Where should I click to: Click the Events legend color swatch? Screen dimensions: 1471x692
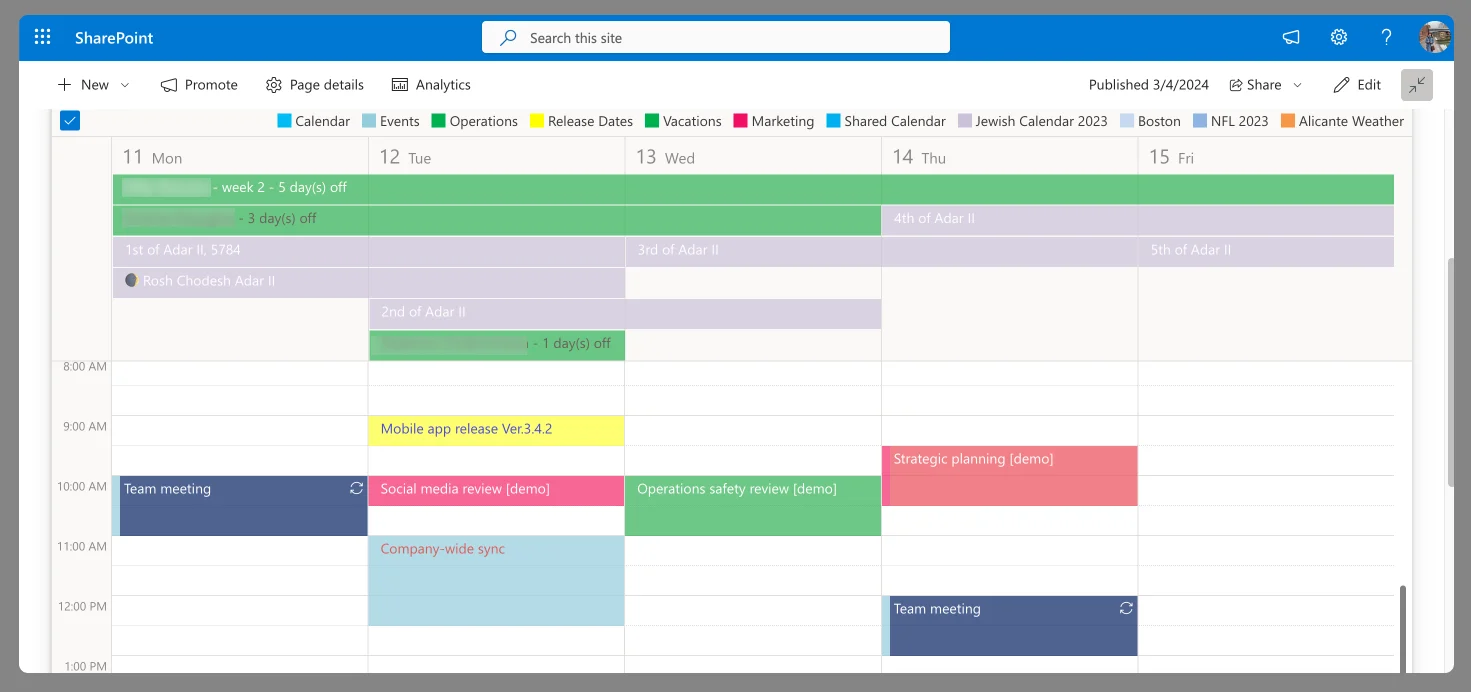click(x=368, y=121)
